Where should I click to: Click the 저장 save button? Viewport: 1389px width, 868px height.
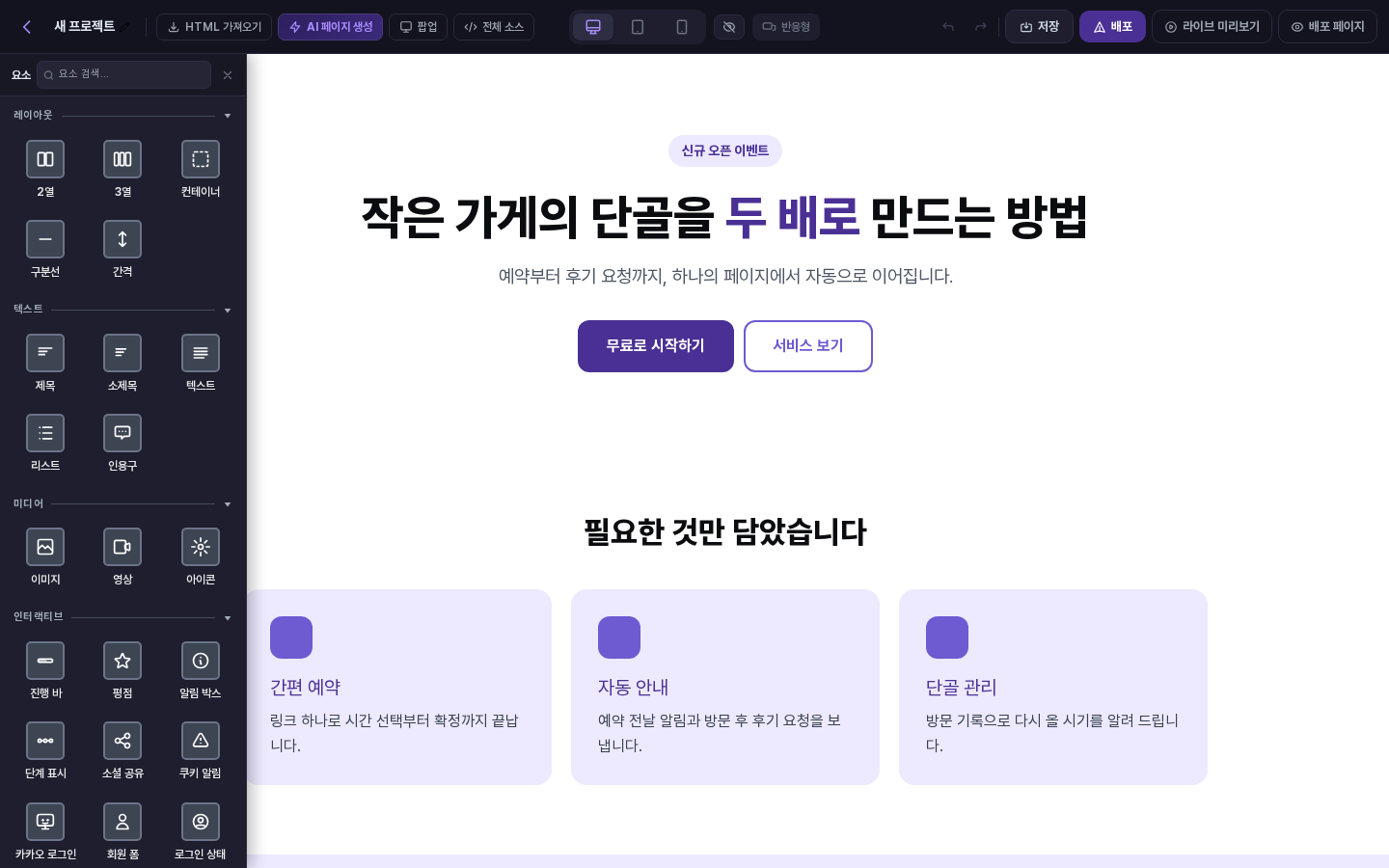coord(1039,27)
